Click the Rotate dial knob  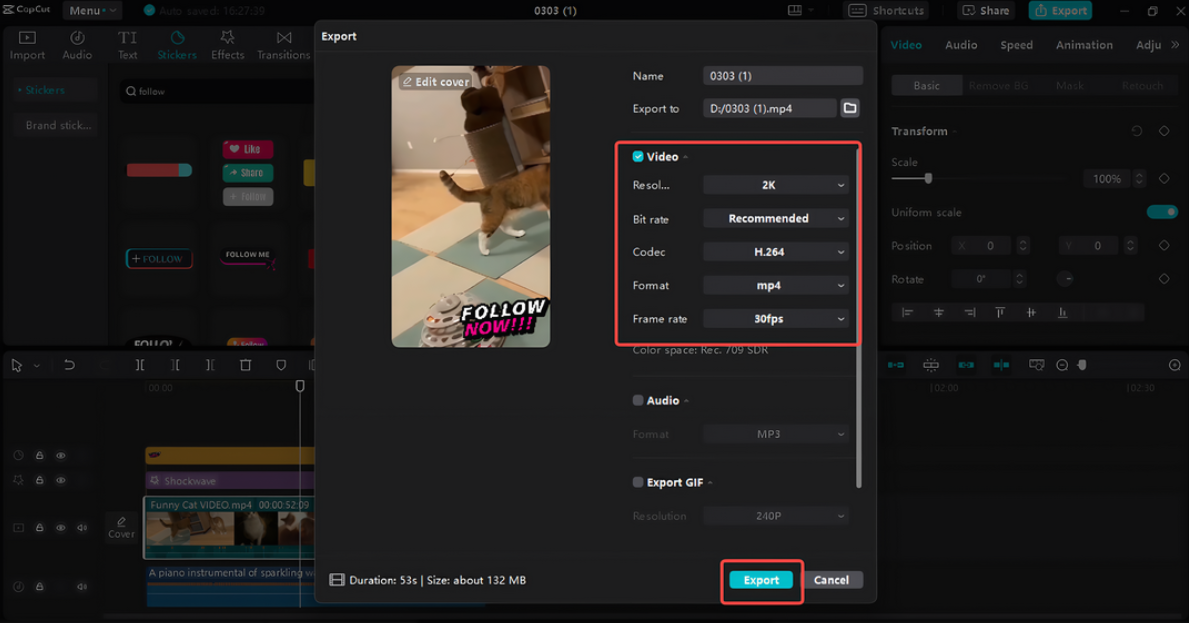click(x=1065, y=279)
